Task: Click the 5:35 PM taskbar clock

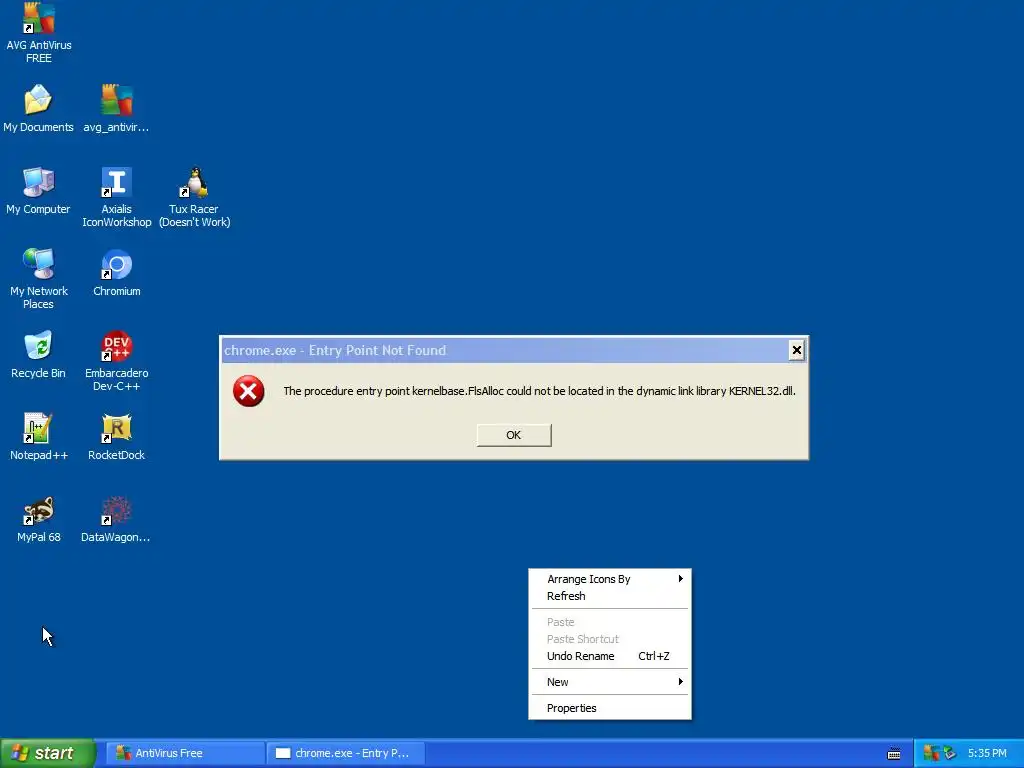Action: click(x=987, y=754)
